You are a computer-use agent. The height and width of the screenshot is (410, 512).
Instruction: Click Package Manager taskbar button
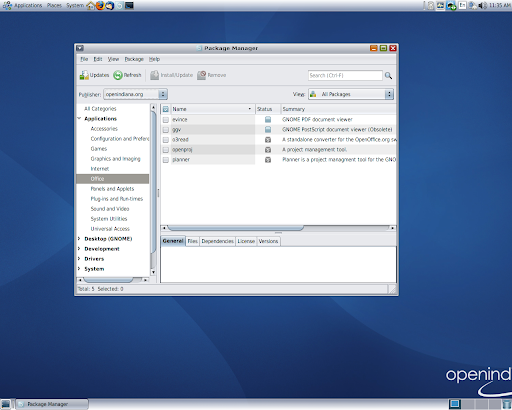point(52,404)
